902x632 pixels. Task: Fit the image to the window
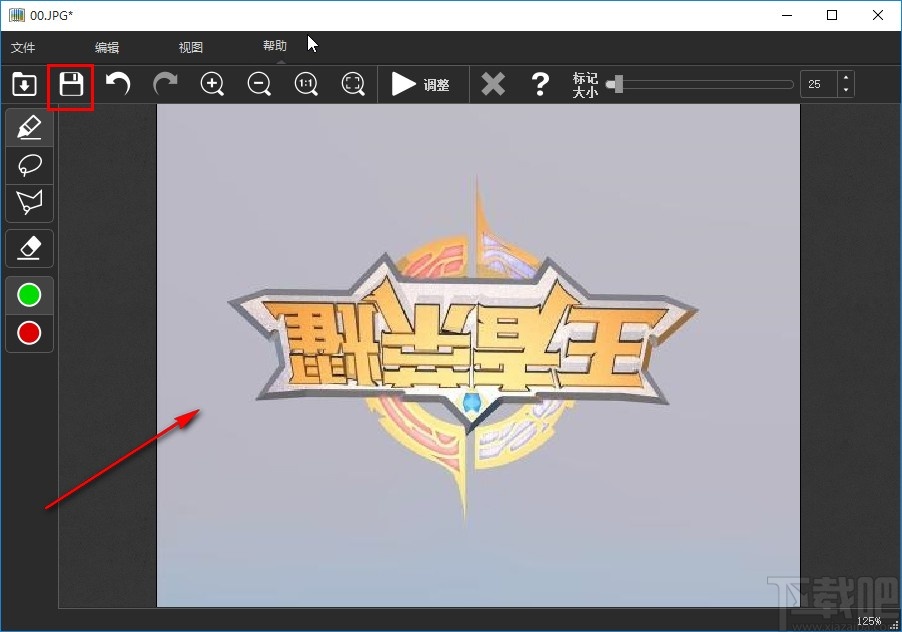[353, 85]
